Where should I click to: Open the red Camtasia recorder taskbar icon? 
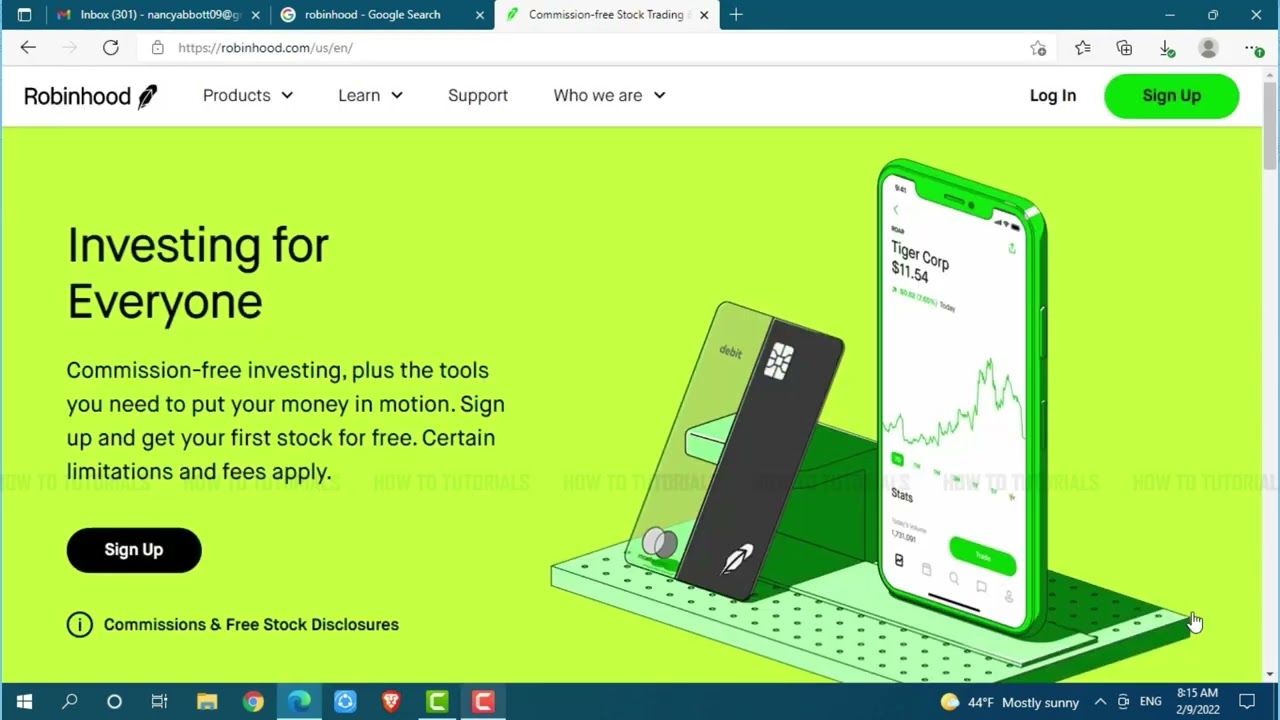point(483,702)
